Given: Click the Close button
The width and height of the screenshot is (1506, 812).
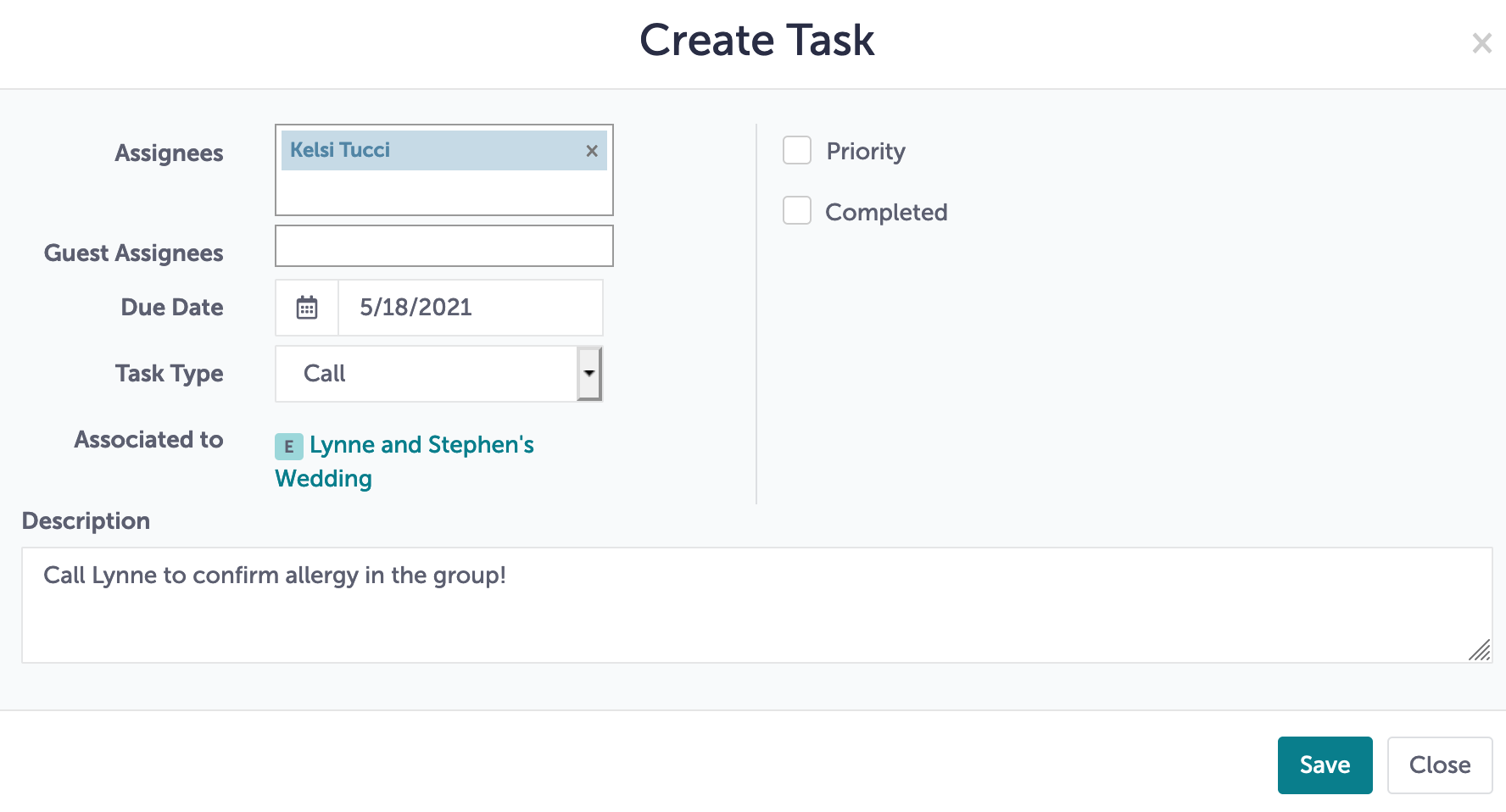Looking at the screenshot, I should click(1440, 765).
